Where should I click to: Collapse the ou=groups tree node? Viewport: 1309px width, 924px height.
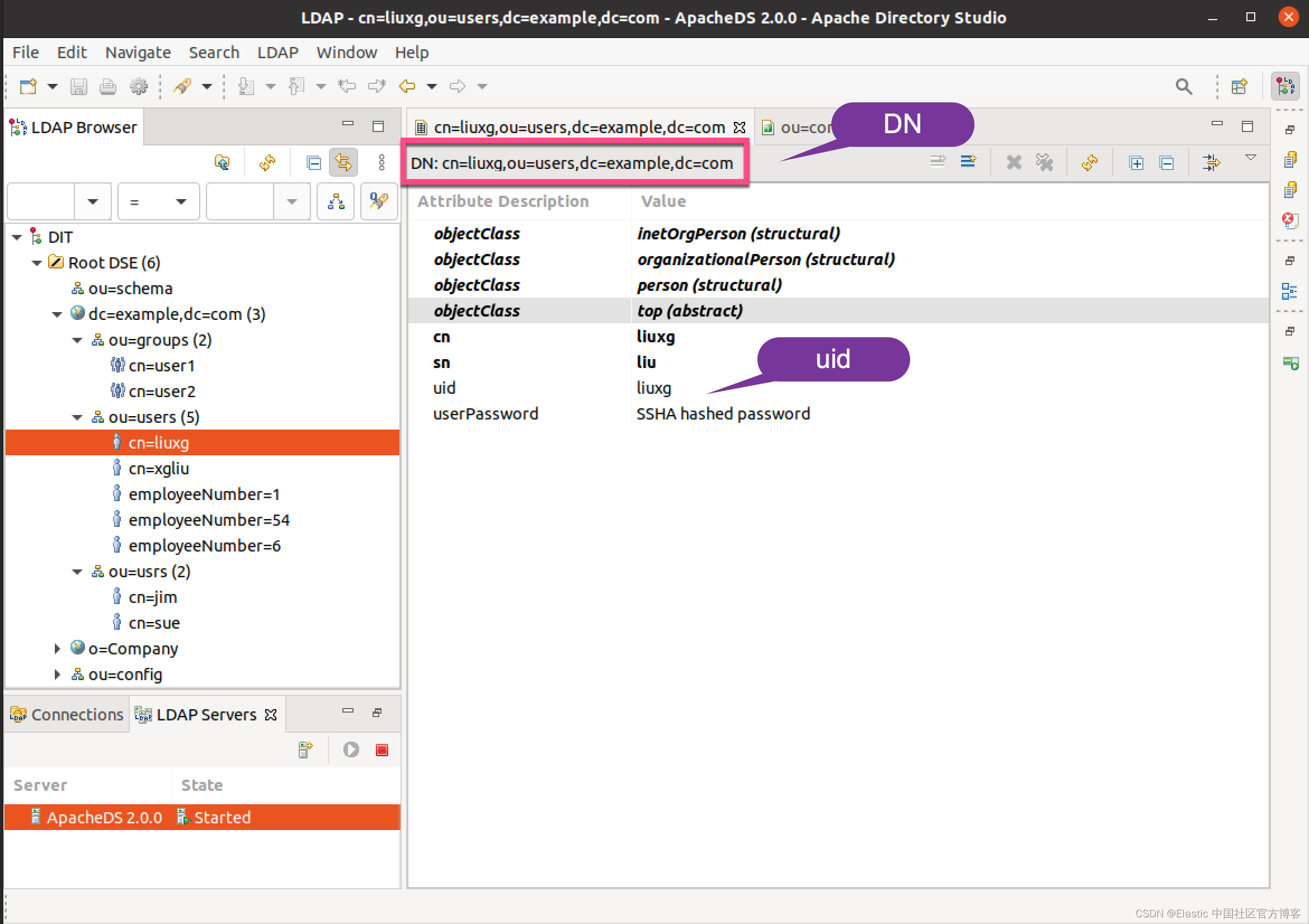(x=78, y=340)
